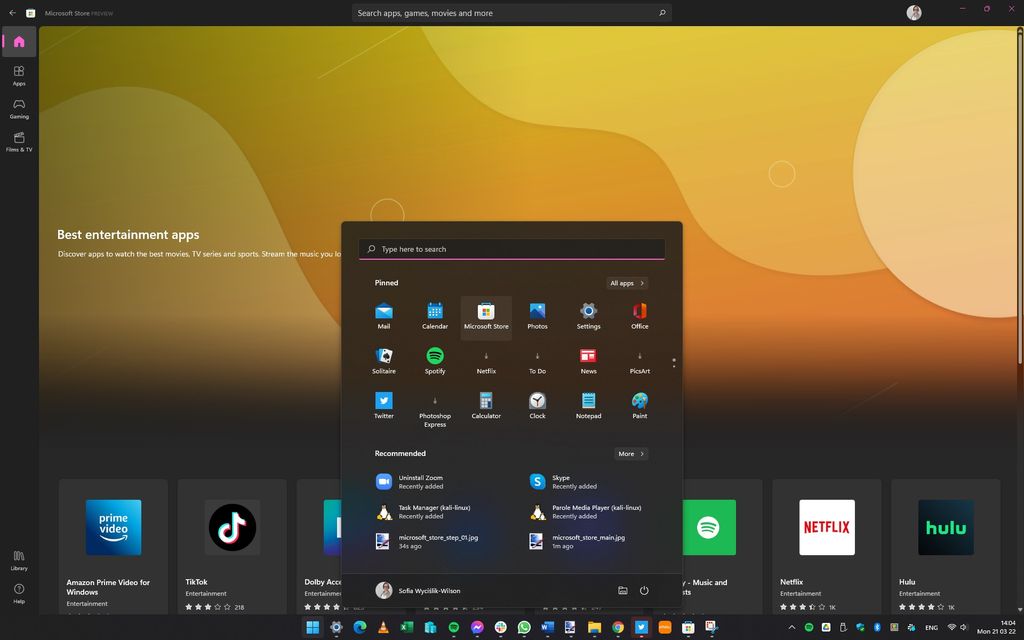1024x640 pixels.
Task: Open Solitaire from the pinned apps
Action: click(x=384, y=357)
